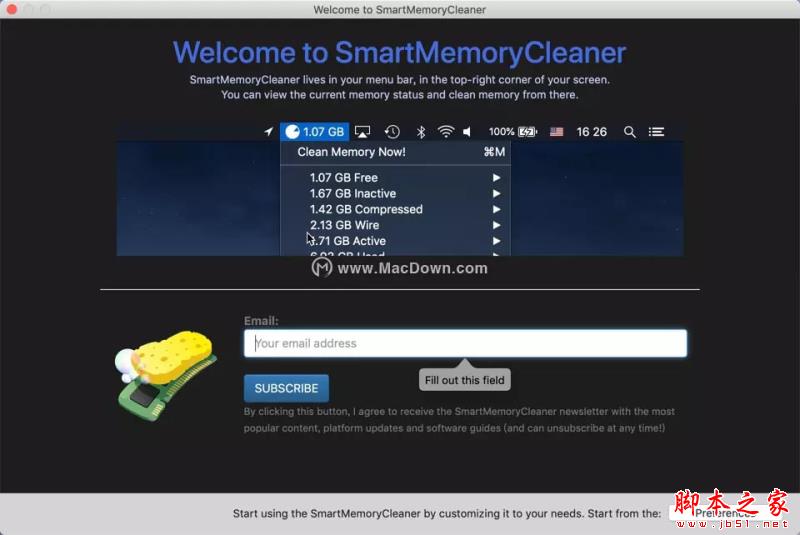Select the 2.13 GB Wire menu item
This screenshot has width=800, height=535.
395,225
